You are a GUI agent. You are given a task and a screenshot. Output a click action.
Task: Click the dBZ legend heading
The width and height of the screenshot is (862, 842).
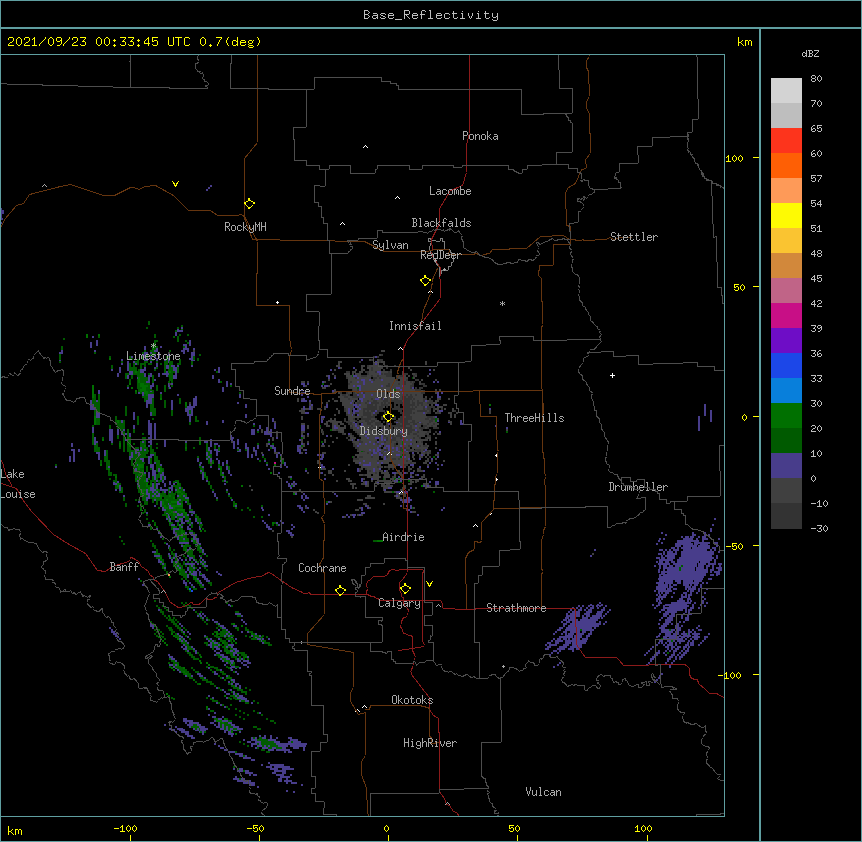810,53
